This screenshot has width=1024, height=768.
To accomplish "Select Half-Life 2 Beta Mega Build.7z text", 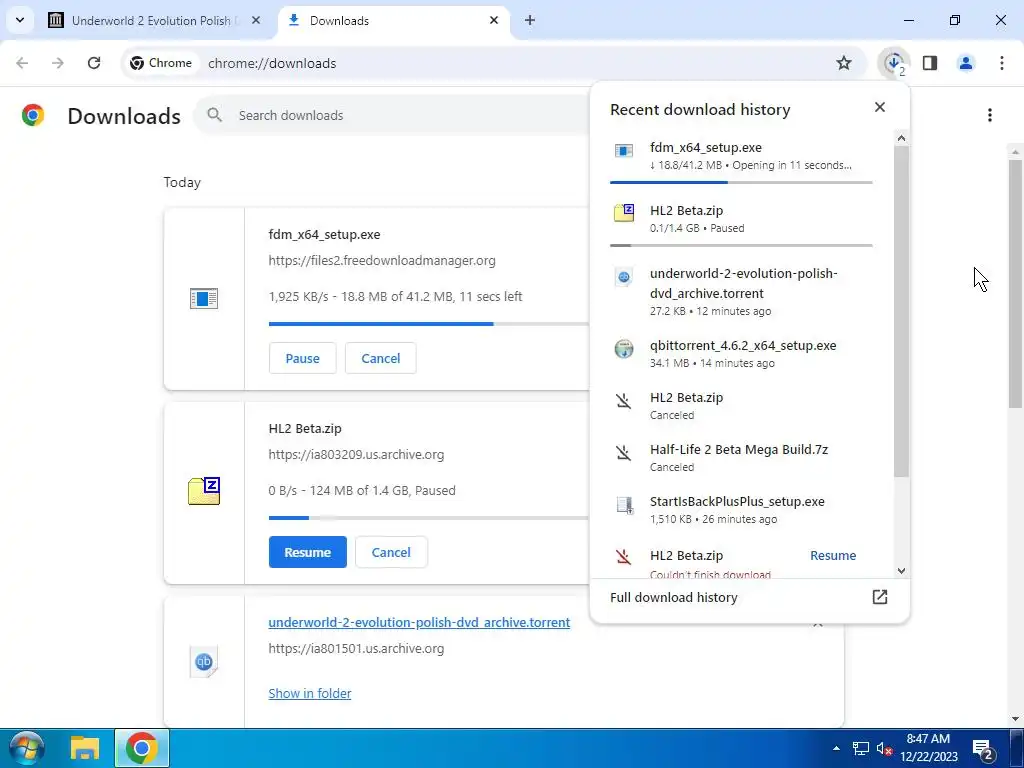I will 739,449.
